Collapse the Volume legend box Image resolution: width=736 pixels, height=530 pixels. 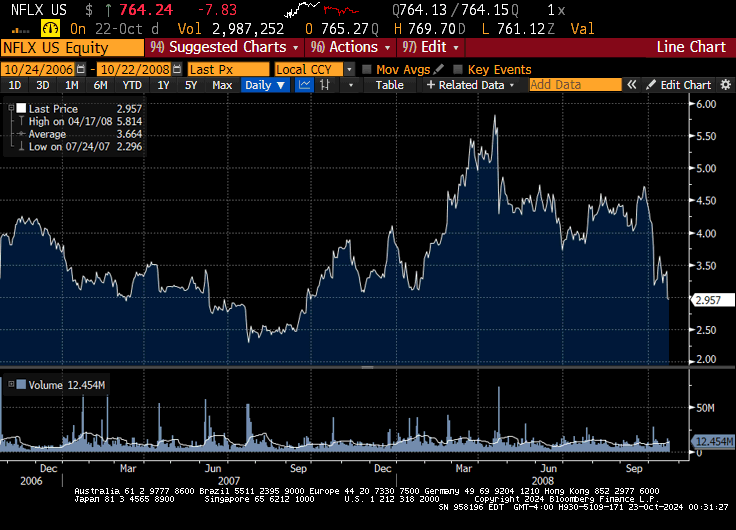pos(11,384)
